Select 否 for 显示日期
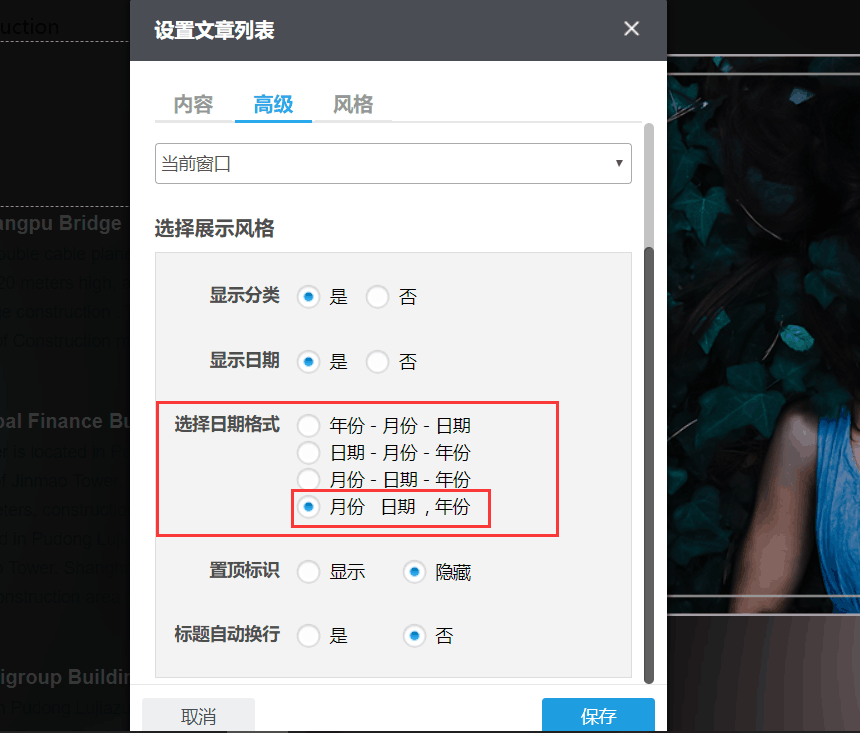The height and width of the screenshot is (733, 860). [376, 361]
